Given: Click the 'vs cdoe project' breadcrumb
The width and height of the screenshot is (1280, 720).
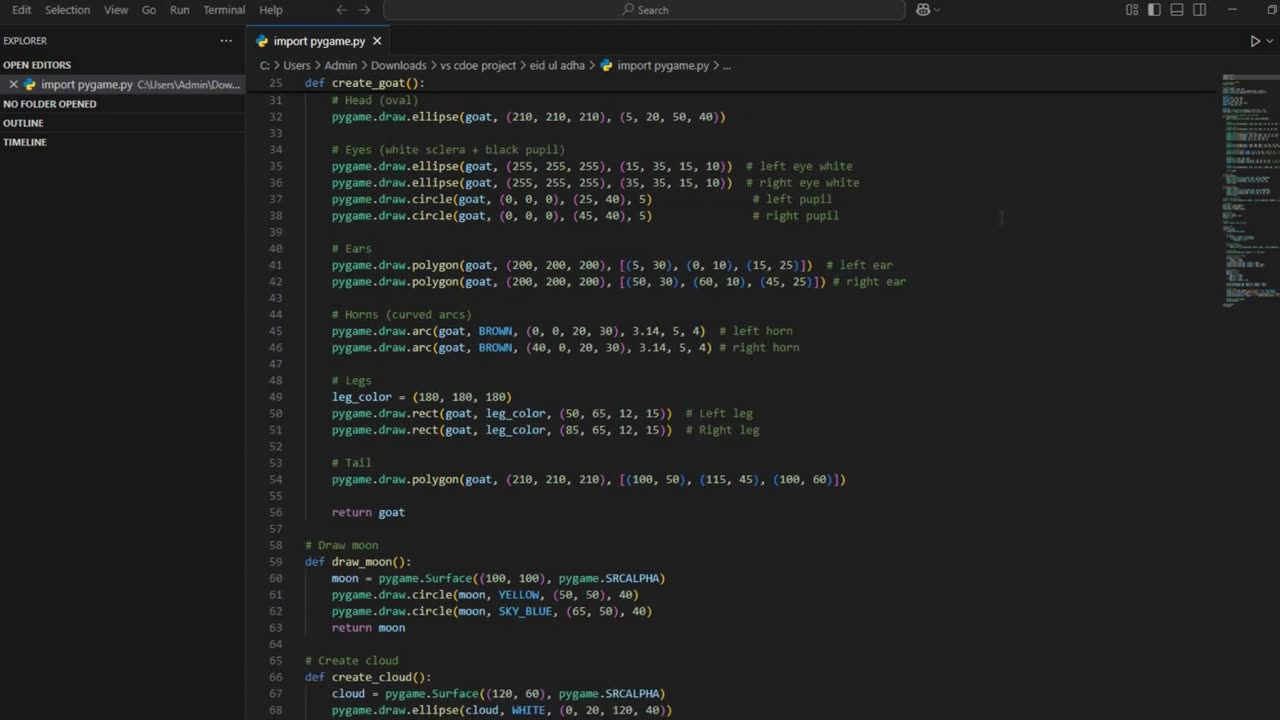Looking at the screenshot, I should 478,65.
